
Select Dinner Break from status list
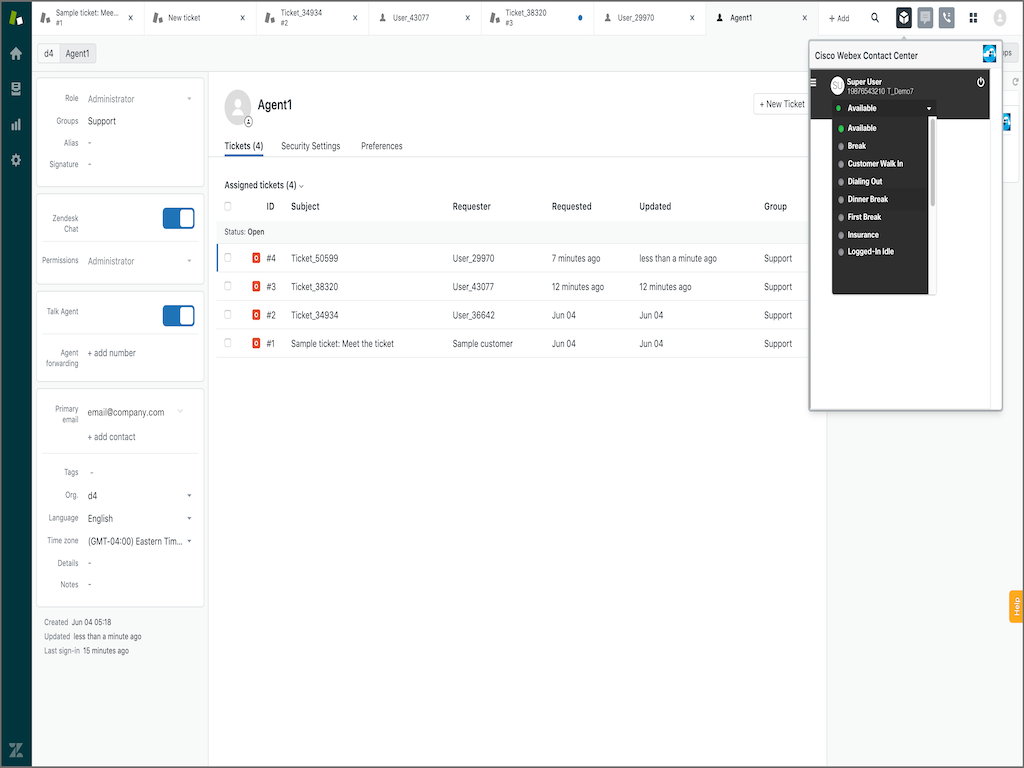[867, 199]
